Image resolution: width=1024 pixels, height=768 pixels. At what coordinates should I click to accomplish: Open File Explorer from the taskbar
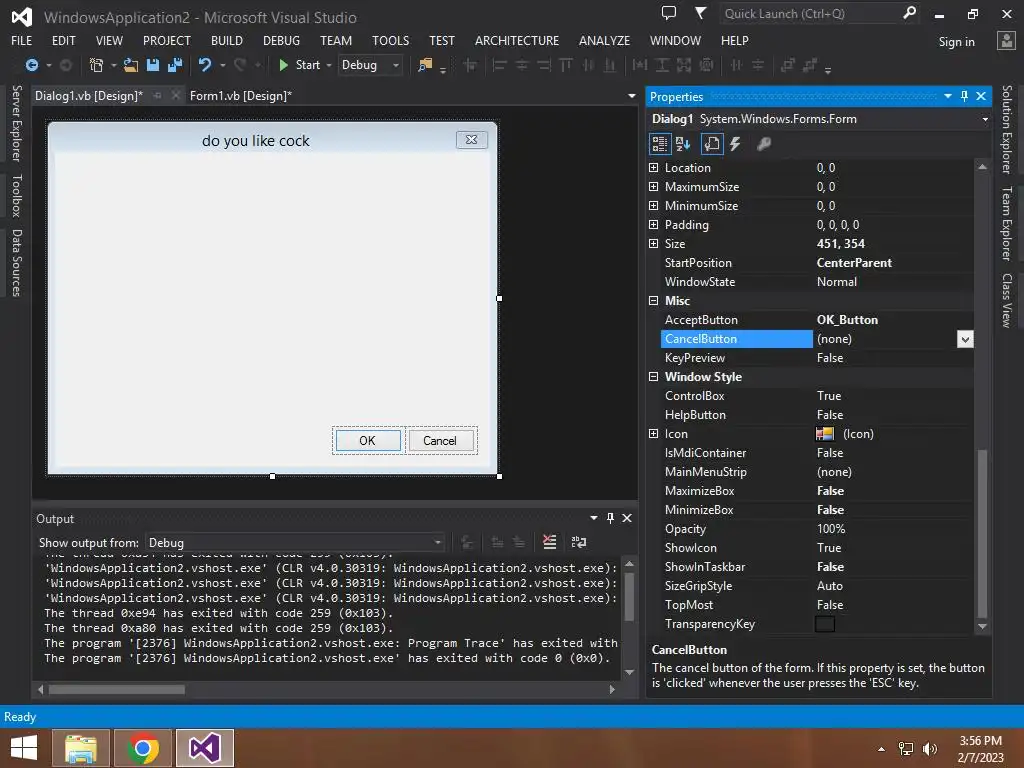tap(81, 748)
